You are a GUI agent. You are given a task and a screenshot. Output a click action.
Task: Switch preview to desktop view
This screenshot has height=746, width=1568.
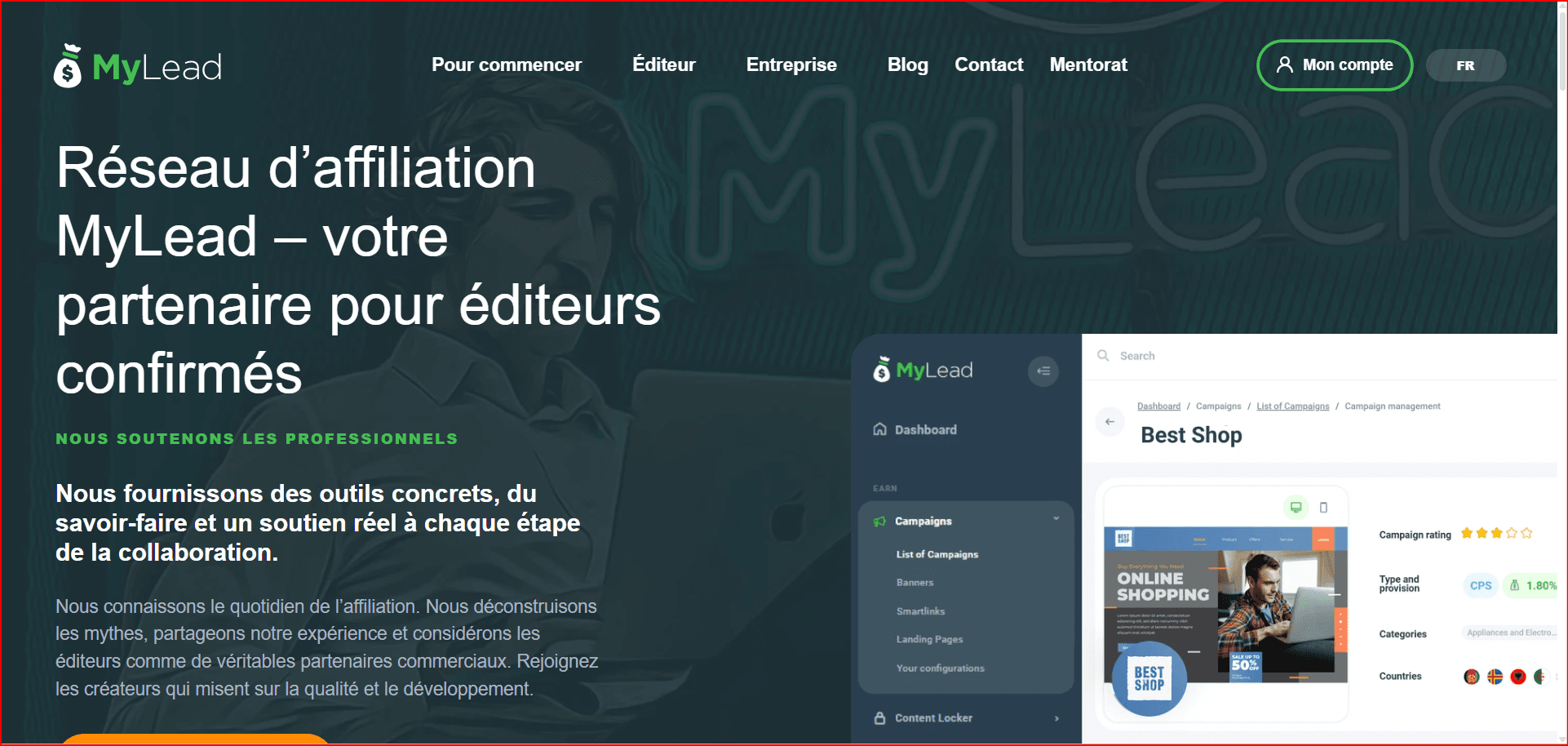(1296, 508)
